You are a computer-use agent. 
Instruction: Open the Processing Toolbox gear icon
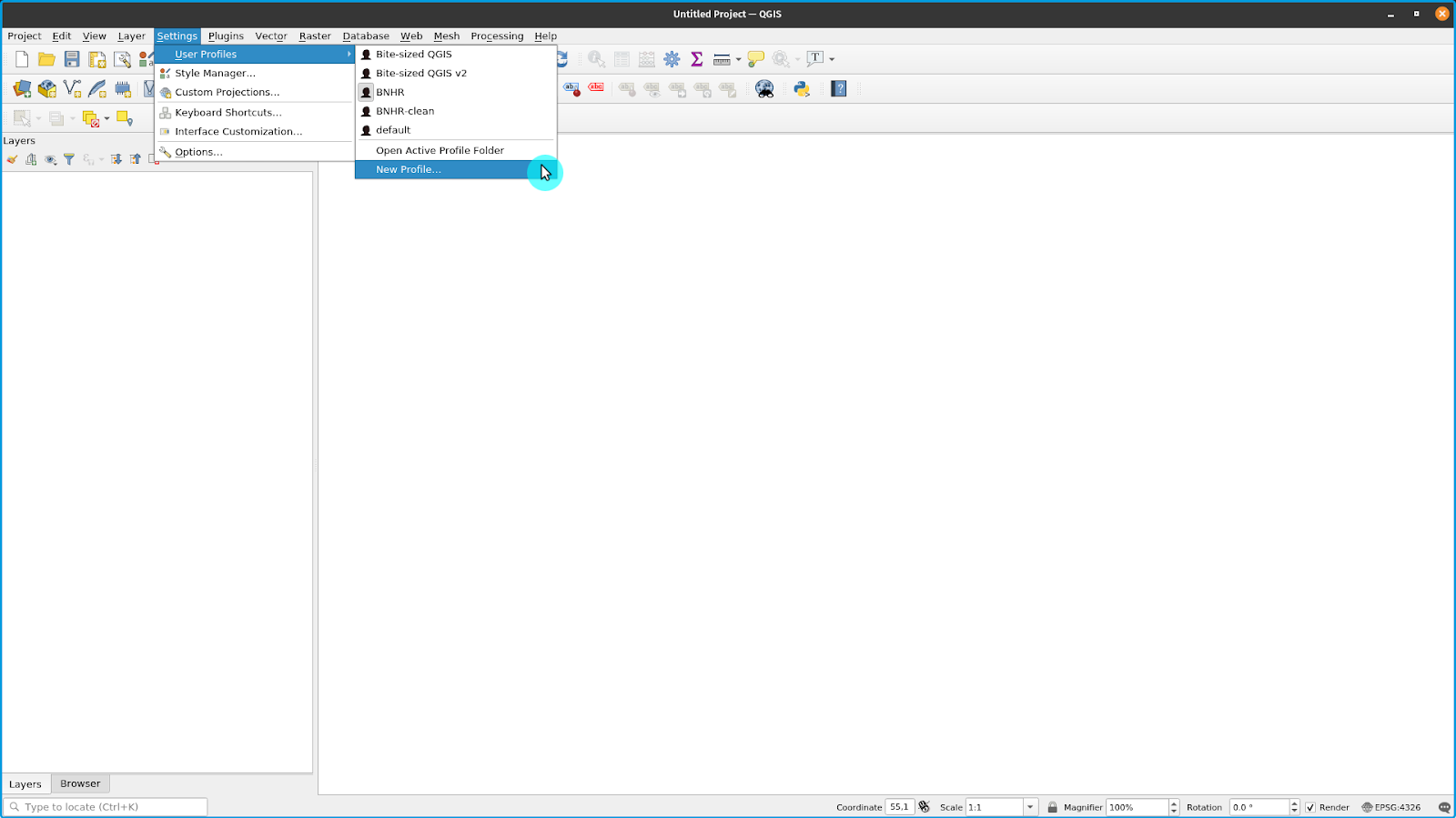(672, 59)
